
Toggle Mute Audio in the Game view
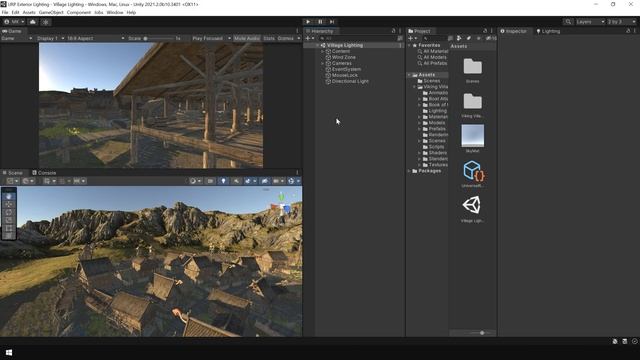click(x=247, y=38)
